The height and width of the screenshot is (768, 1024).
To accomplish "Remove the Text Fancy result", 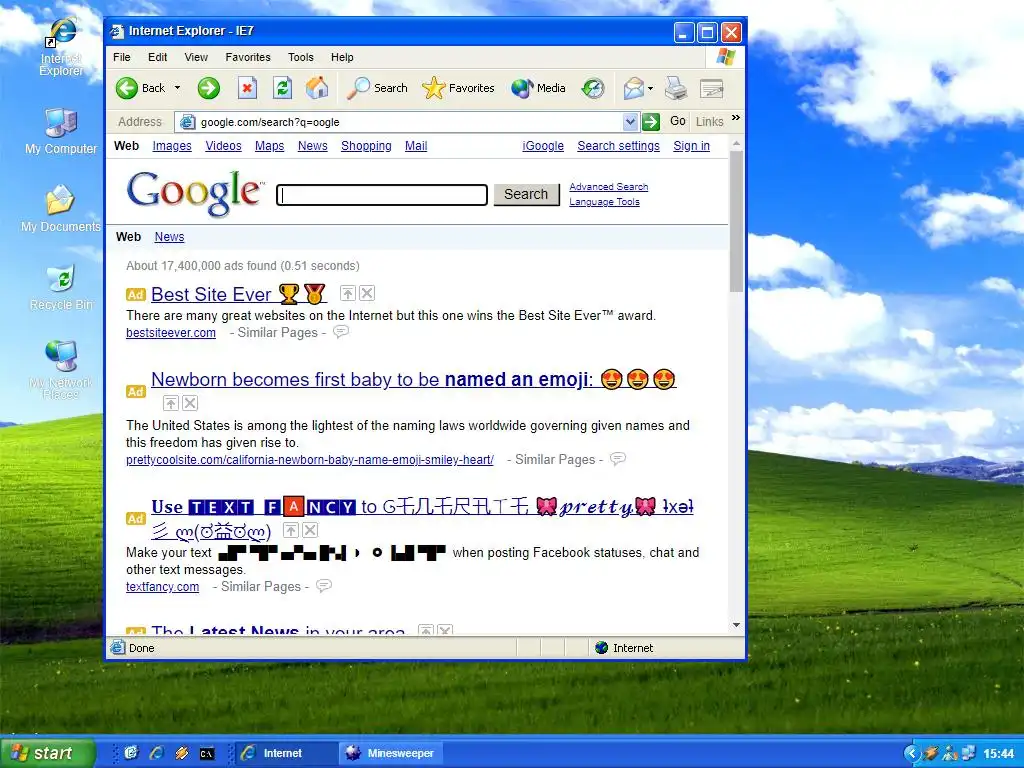I will click(x=310, y=530).
